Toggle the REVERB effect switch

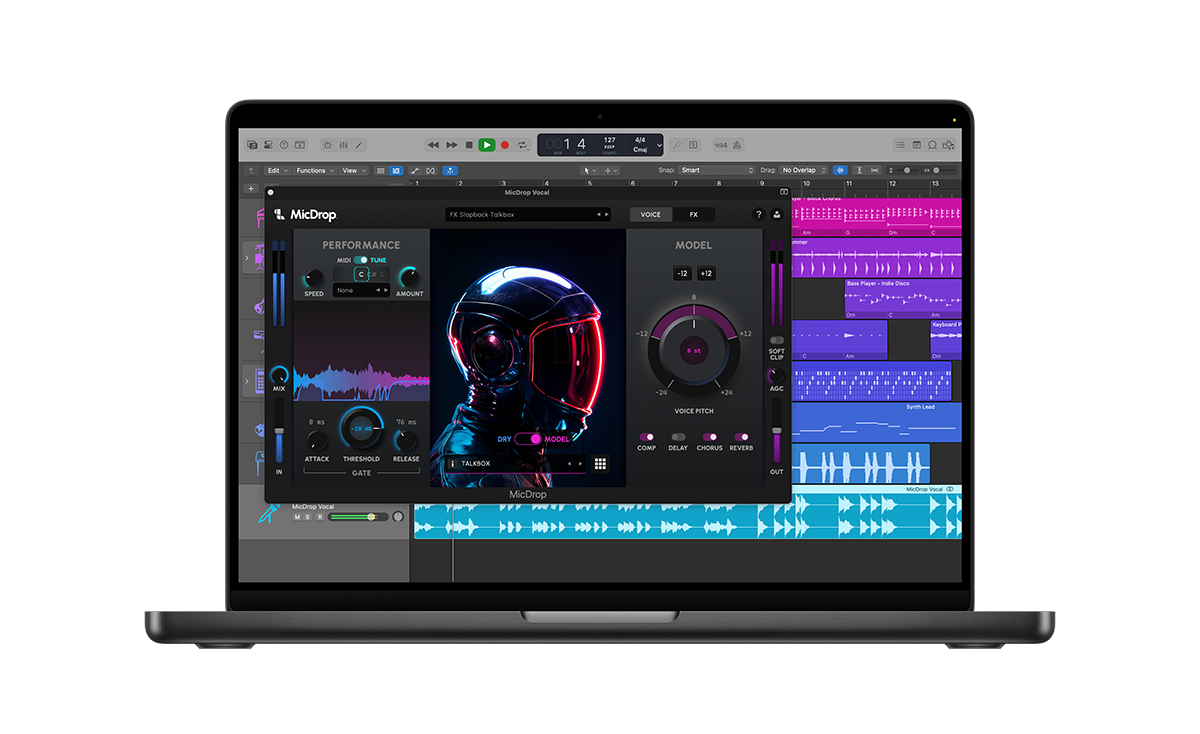point(741,437)
